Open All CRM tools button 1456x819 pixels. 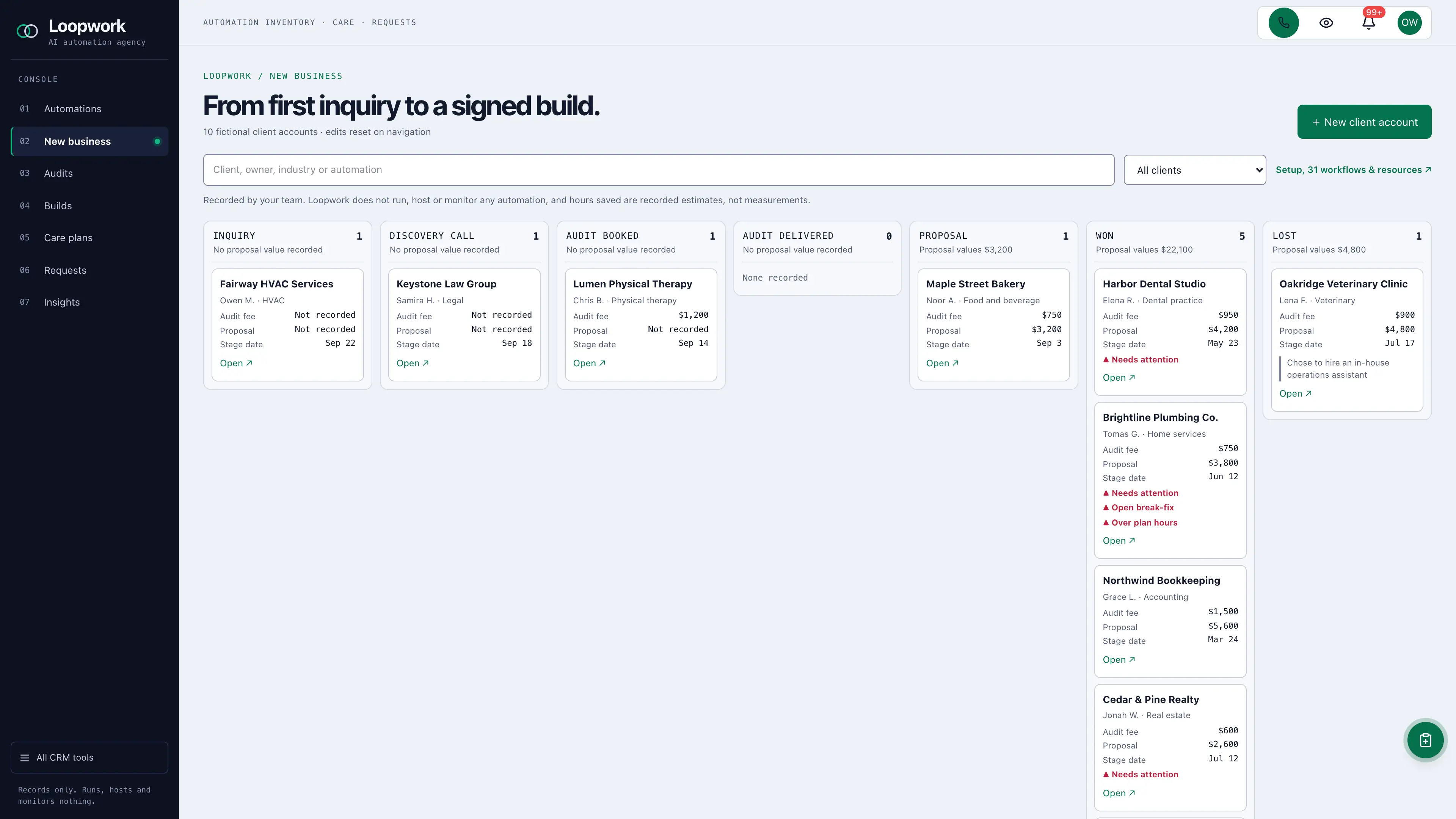[89, 758]
